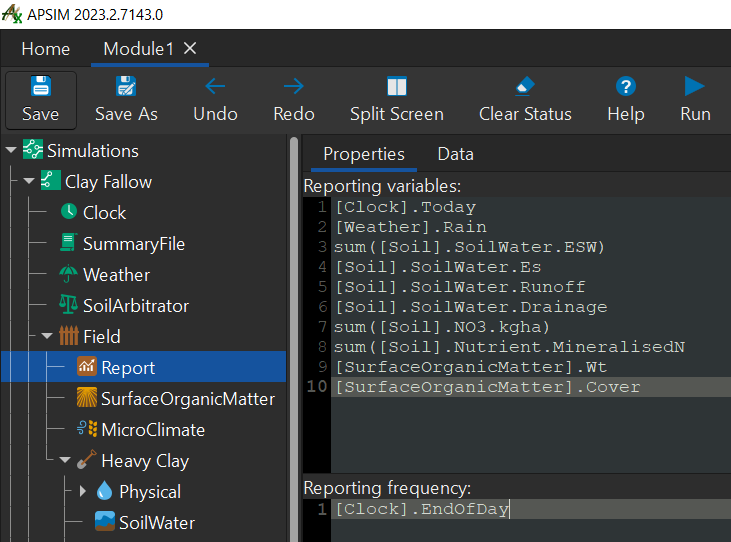Select the SurfaceOrganicMatter tree item
Screen dimensions: 731x542
coord(188,399)
